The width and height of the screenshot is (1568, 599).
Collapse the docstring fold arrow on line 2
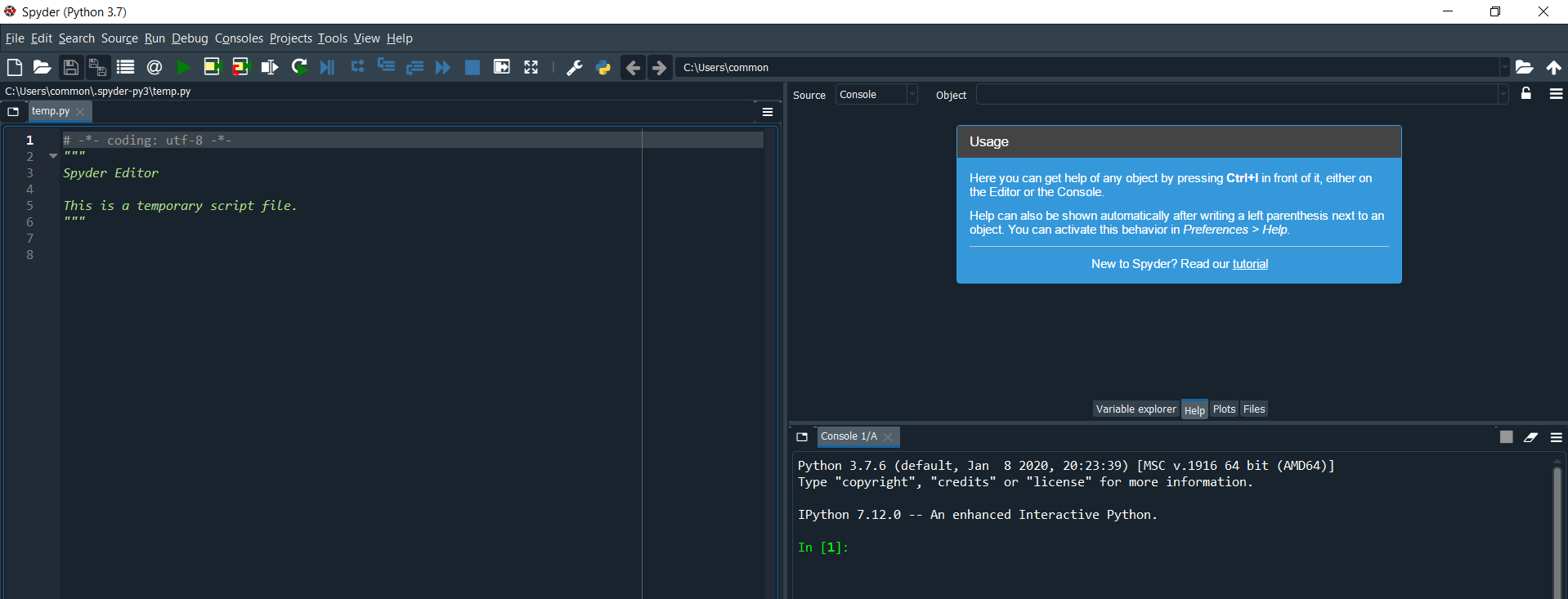pos(53,156)
